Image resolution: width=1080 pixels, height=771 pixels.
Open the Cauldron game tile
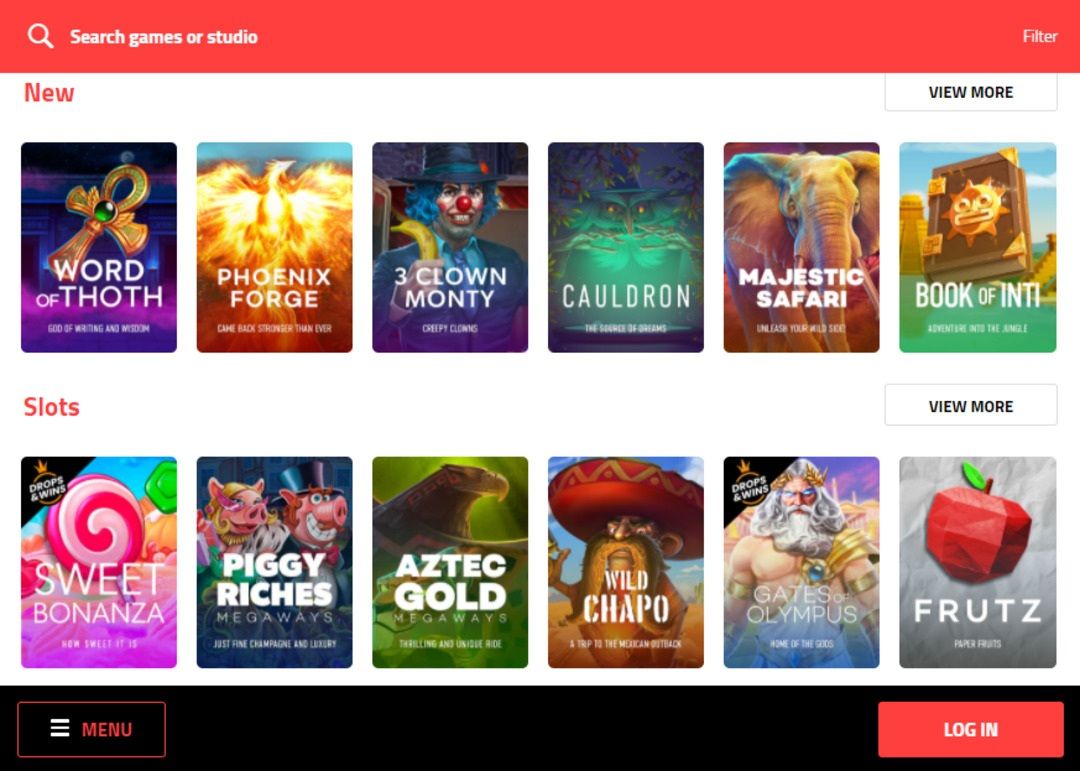coord(626,247)
